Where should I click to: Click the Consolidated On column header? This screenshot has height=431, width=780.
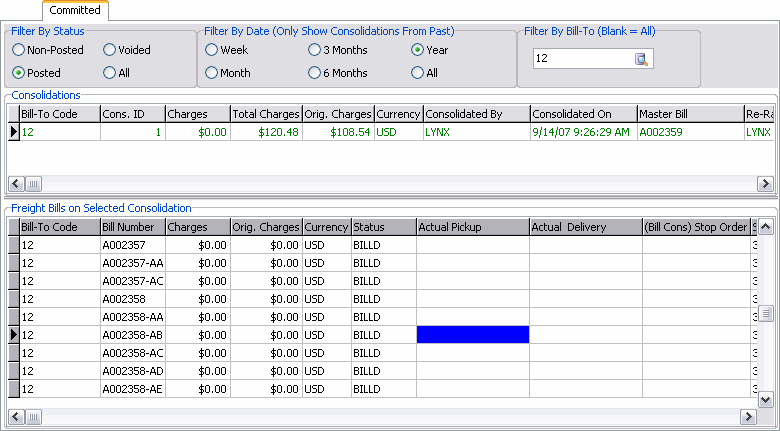point(584,114)
